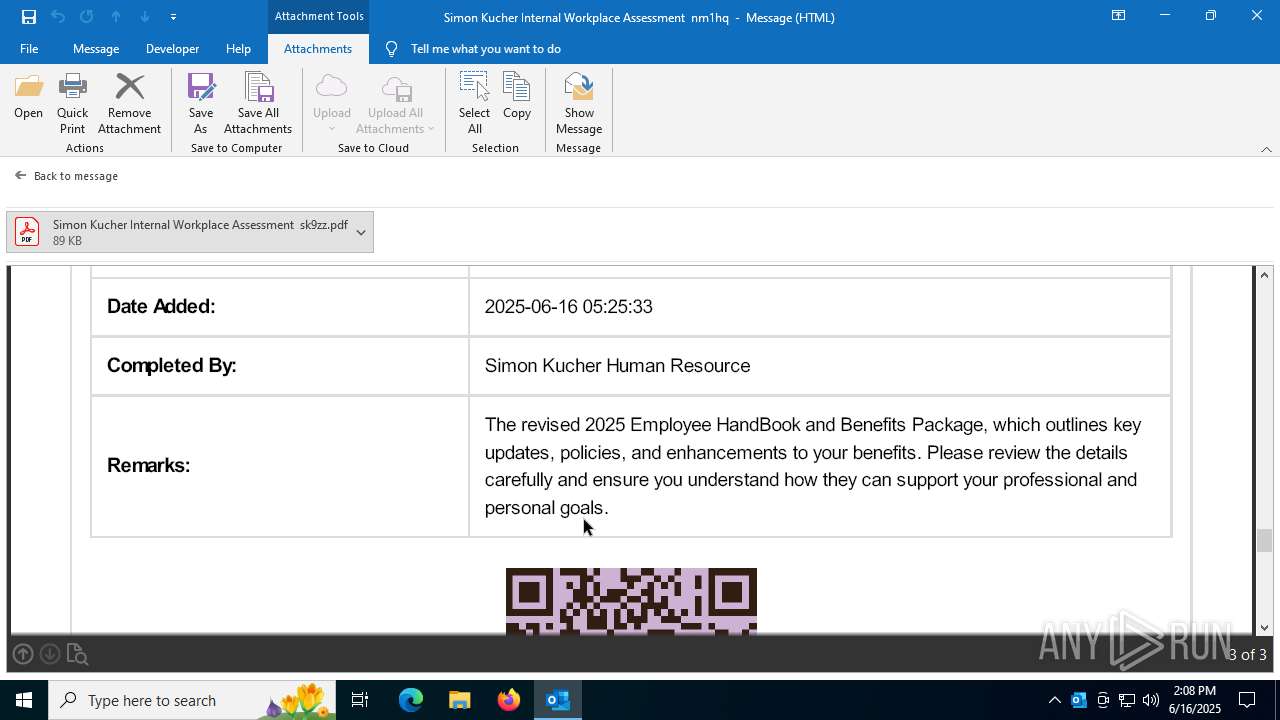Click the Remarks paragraph about Employee HandBook
Image resolution: width=1280 pixels, height=720 pixels.
click(812, 466)
